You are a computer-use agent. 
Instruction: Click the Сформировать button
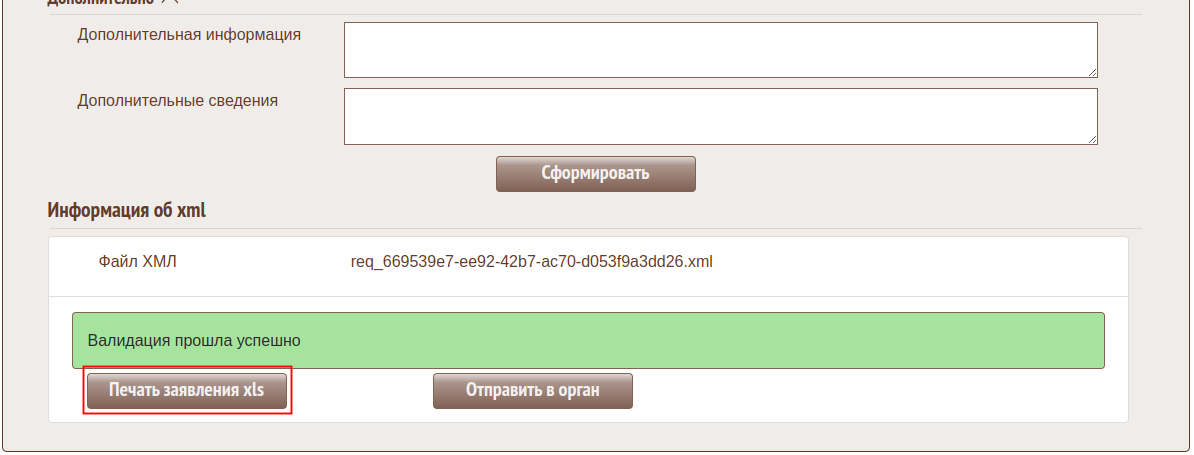coord(595,173)
